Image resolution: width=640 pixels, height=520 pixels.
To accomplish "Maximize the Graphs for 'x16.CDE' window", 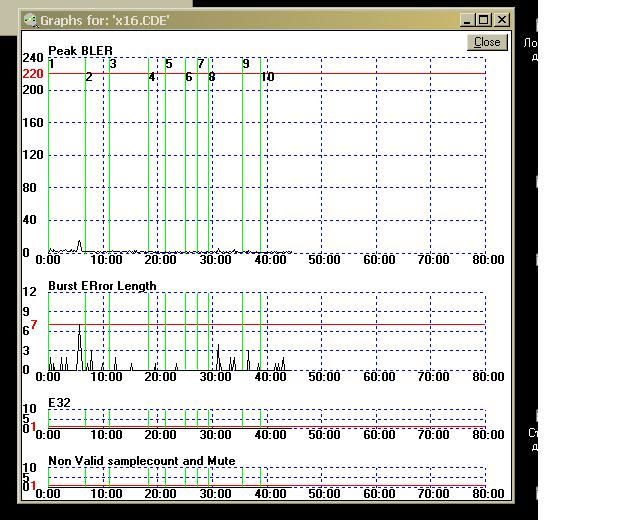I will 485,20.
